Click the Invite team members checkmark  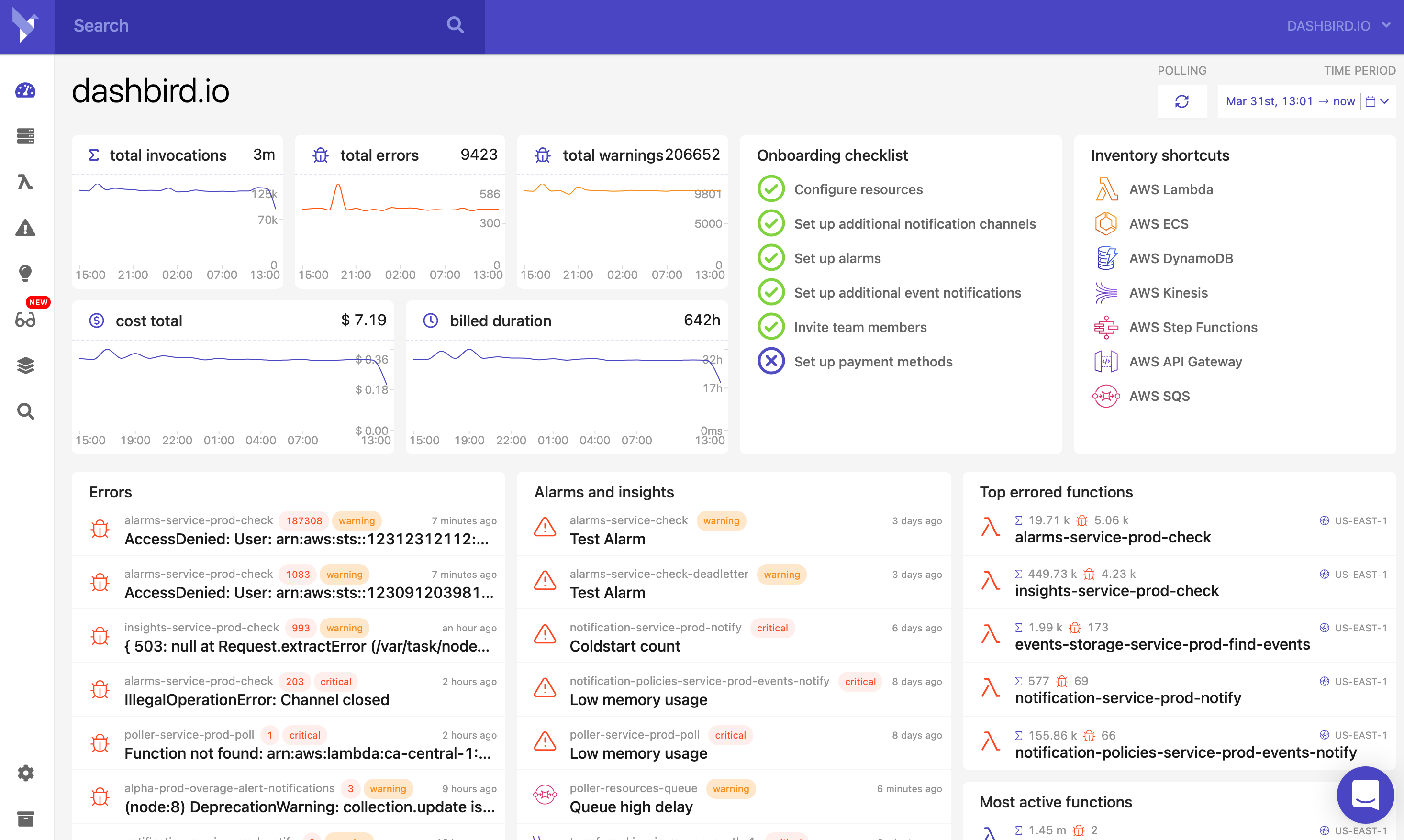[x=771, y=327]
